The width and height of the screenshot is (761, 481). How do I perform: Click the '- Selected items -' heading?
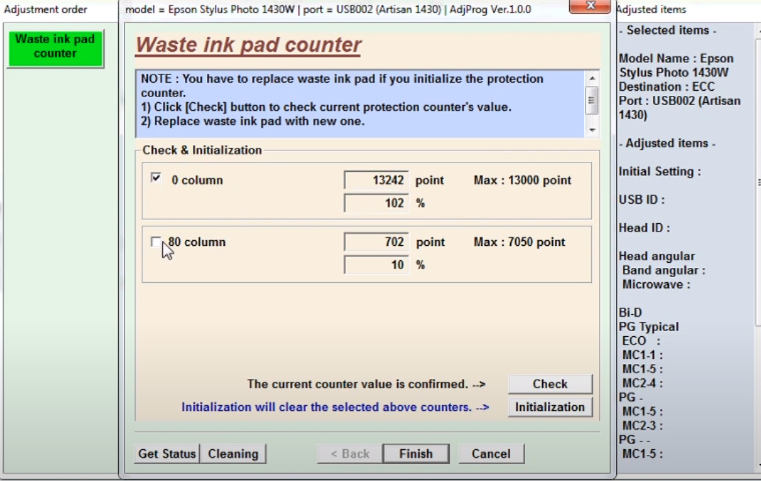[668, 31]
